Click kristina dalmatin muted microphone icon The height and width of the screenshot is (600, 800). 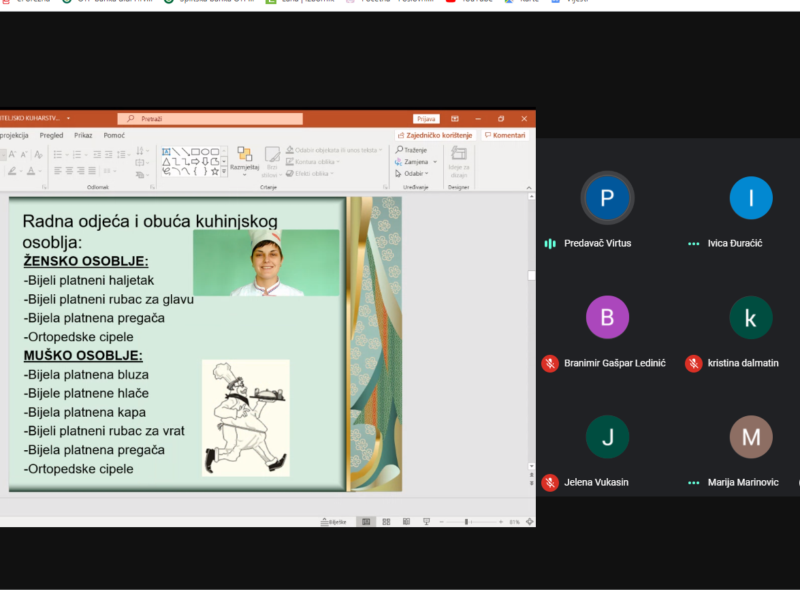[x=693, y=363]
